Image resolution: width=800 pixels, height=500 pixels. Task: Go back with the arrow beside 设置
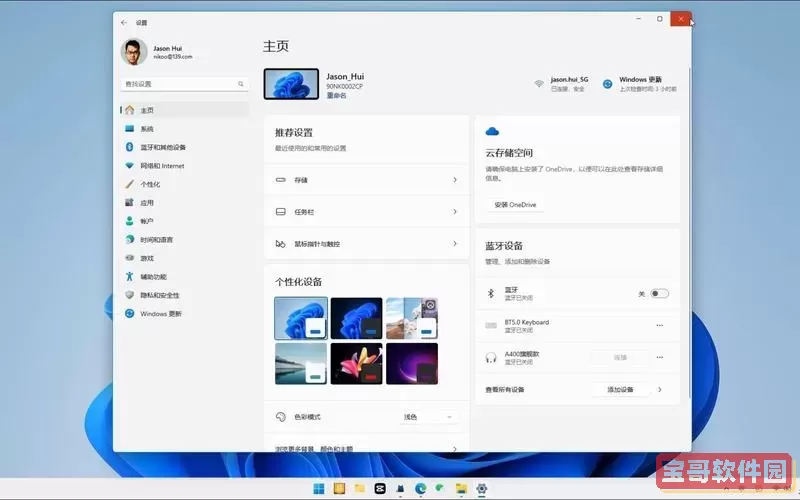pyautogui.click(x=124, y=22)
